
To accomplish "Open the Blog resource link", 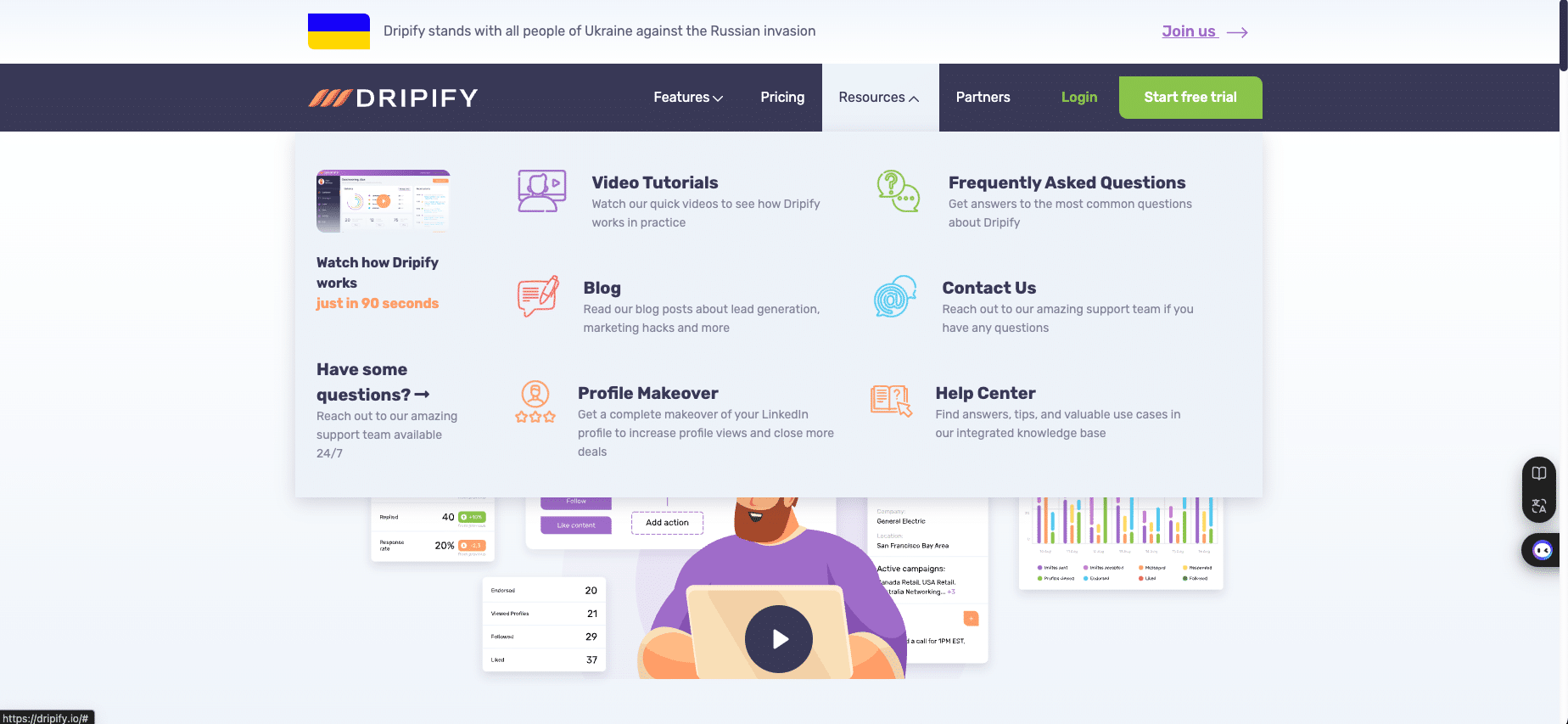I will click(602, 288).
